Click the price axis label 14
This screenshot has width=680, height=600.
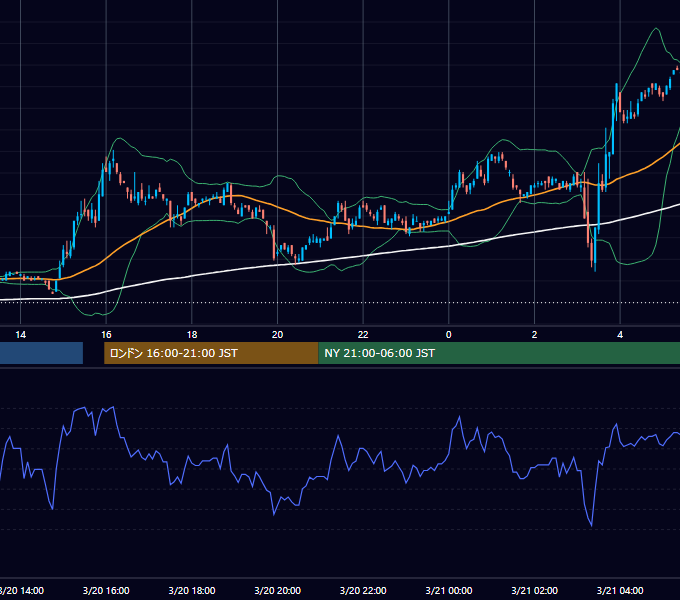click(20, 335)
